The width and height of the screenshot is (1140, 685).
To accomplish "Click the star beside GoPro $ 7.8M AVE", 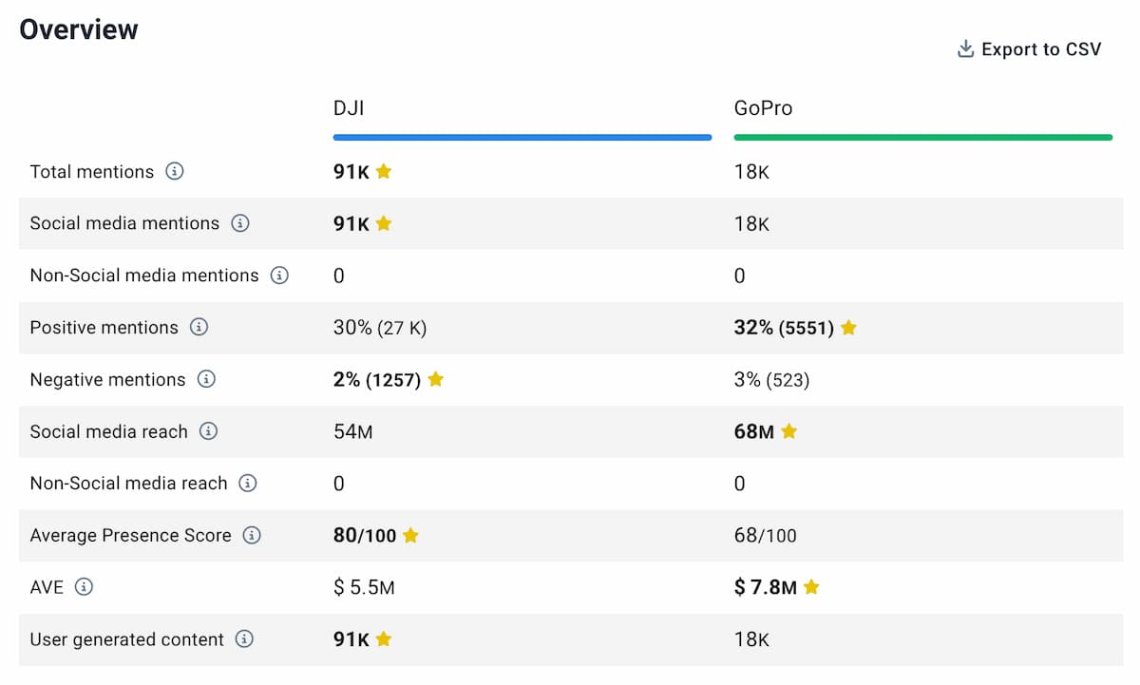I will click(811, 587).
